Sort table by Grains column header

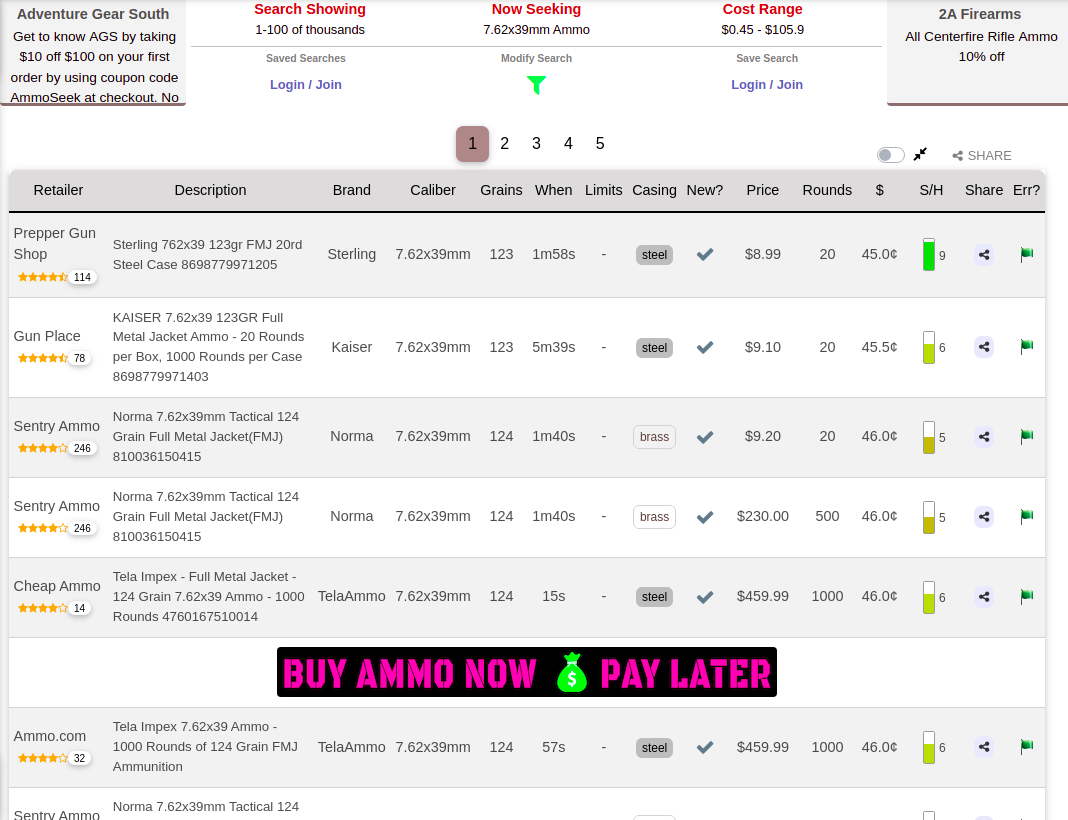click(x=501, y=190)
